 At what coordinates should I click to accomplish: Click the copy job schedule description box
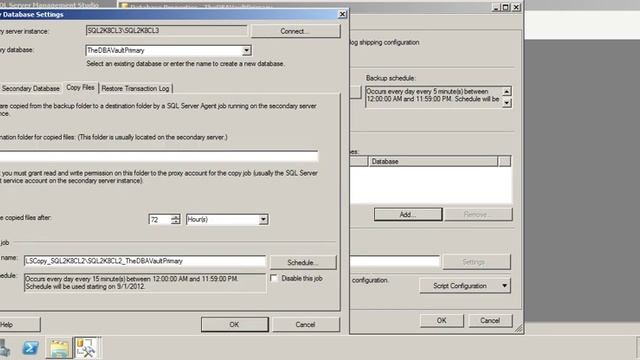click(145, 282)
